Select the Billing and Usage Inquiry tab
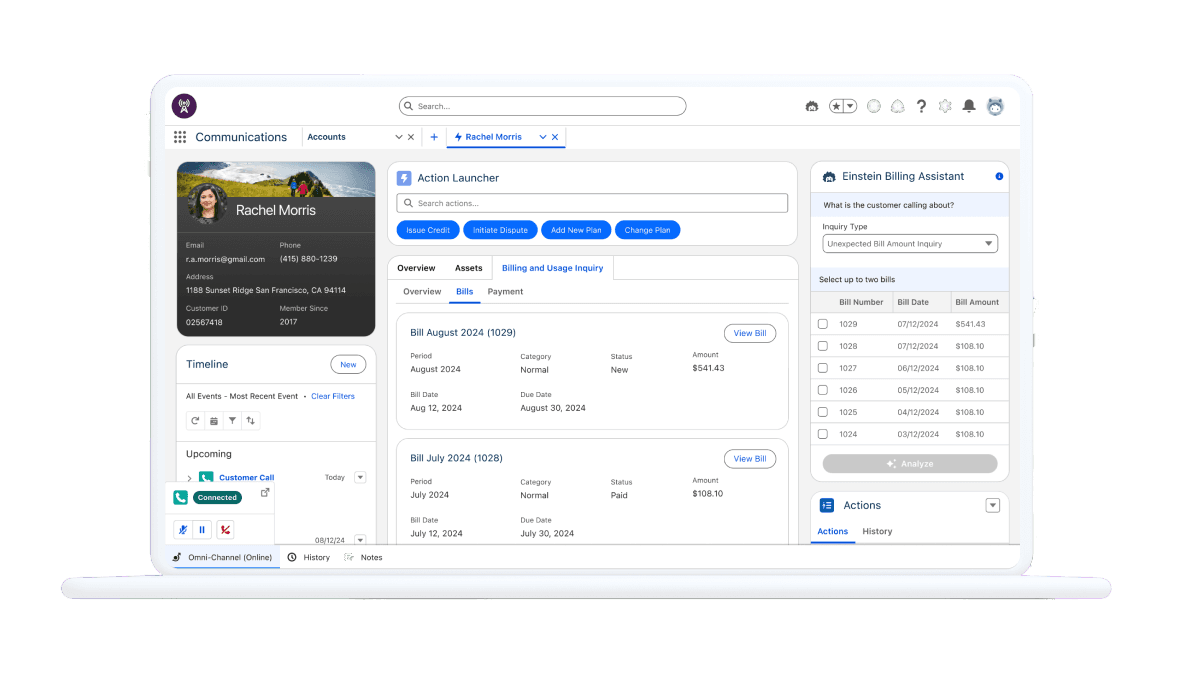The width and height of the screenshot is (1200, 675). (x=553, y=268)
